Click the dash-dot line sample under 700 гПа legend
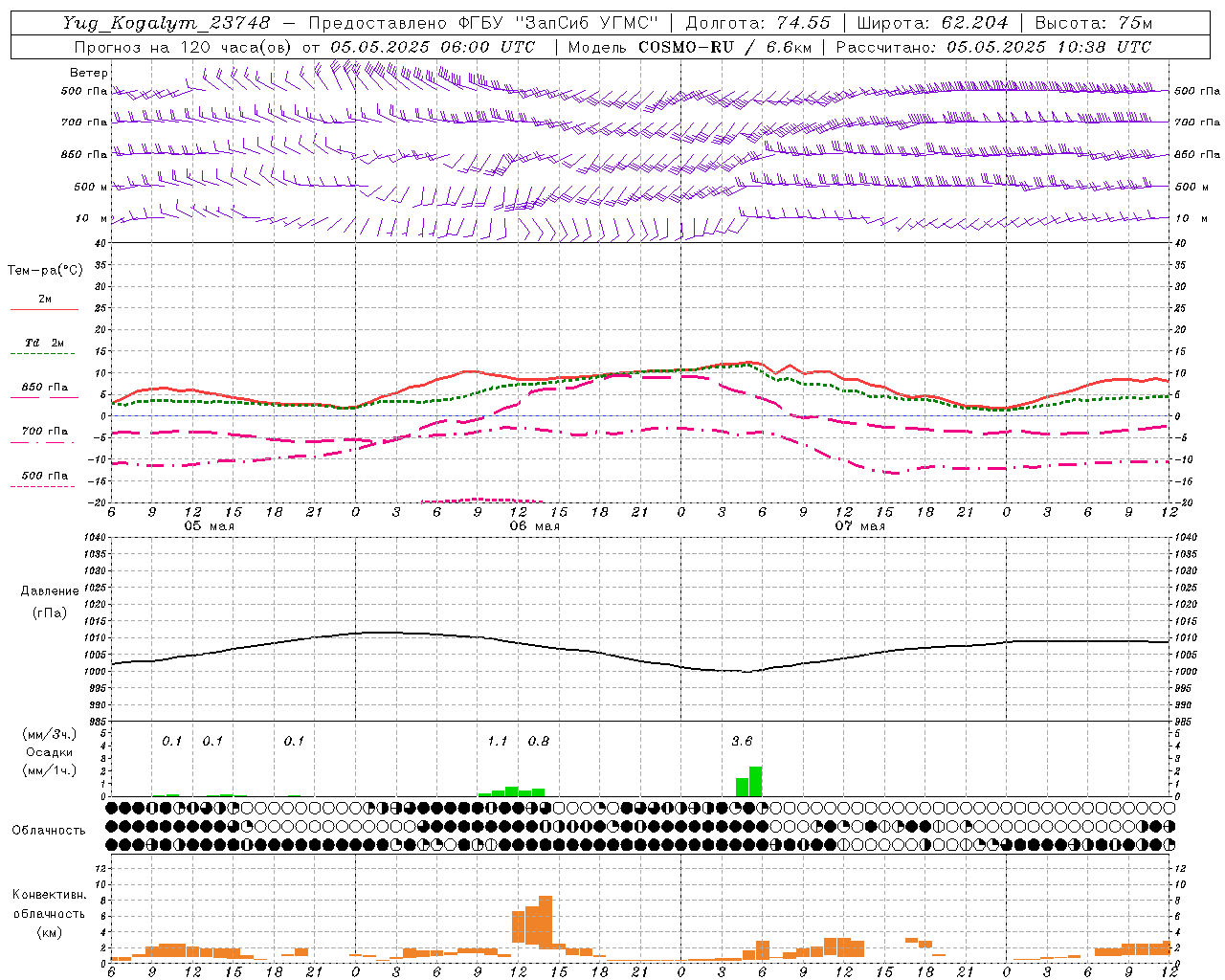 click(x=44, y=442)
